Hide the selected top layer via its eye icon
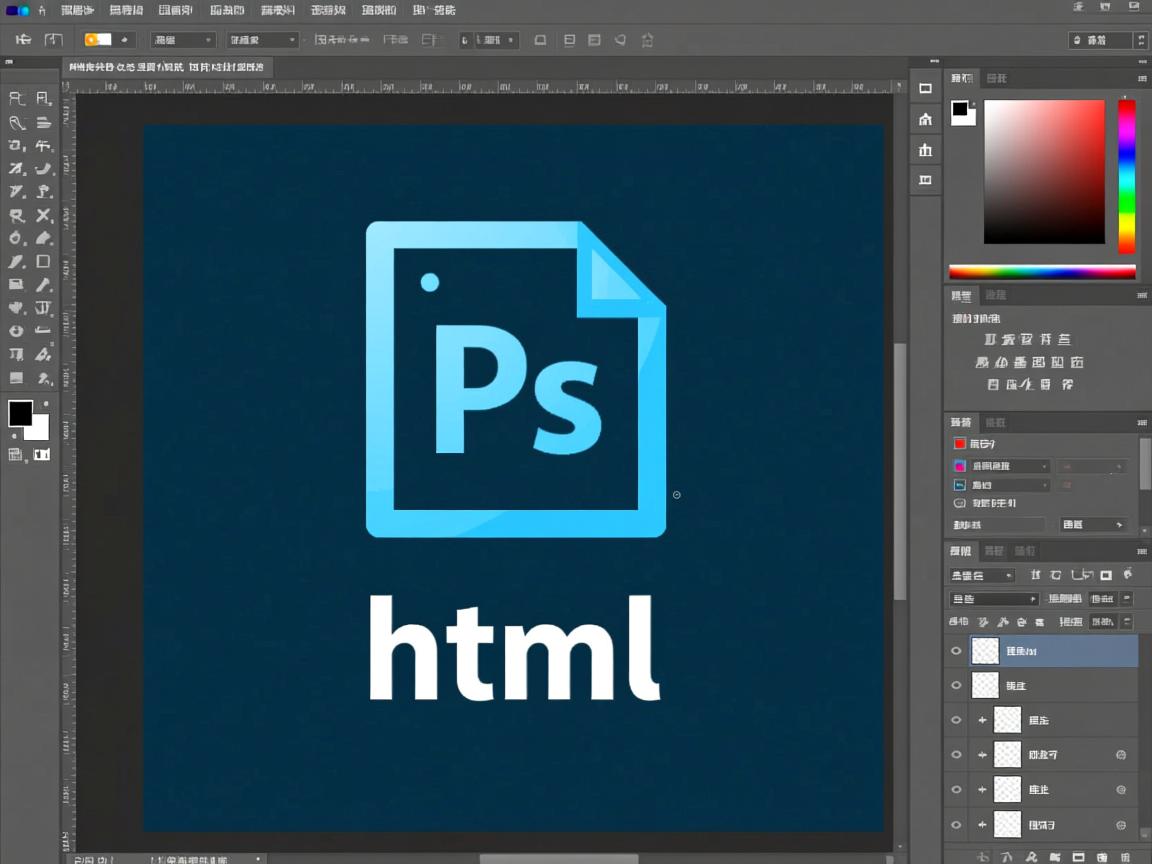The image size is (1152, 864). (956, 651)
